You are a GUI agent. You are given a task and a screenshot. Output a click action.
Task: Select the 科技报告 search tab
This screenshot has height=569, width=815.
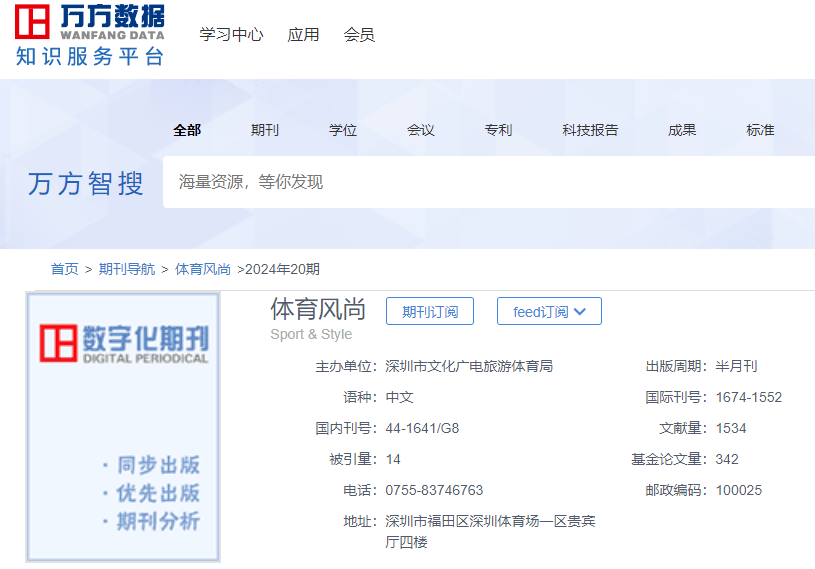click(x=590, y=130)
